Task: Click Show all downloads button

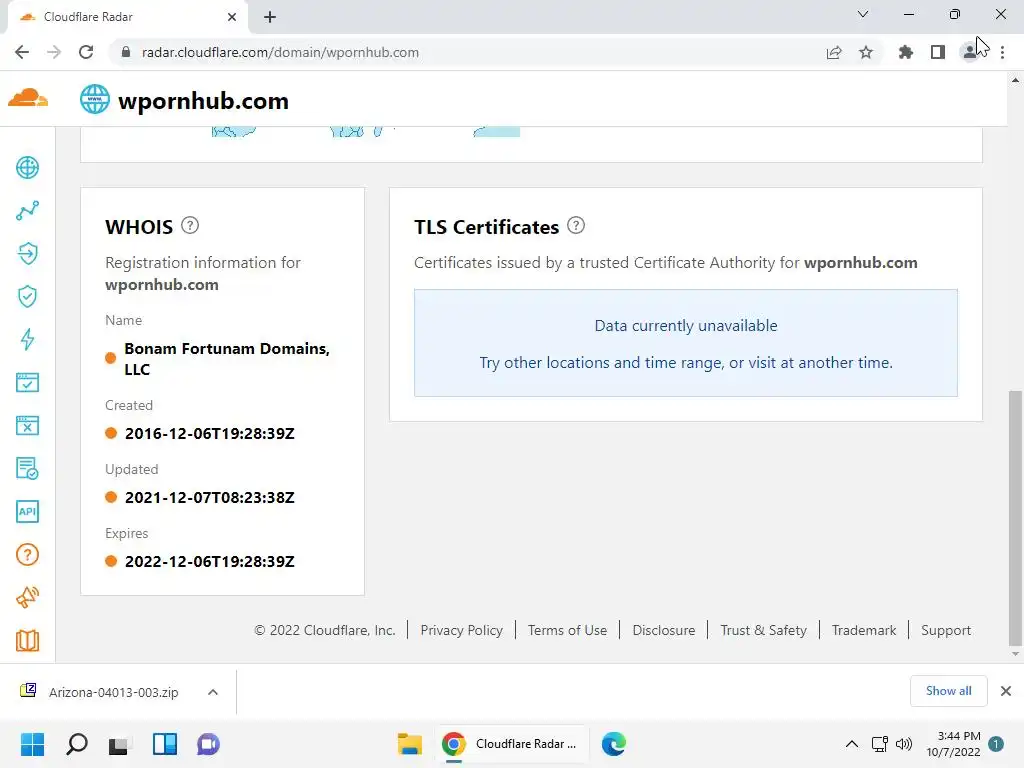Action: [x=948, y=691]
